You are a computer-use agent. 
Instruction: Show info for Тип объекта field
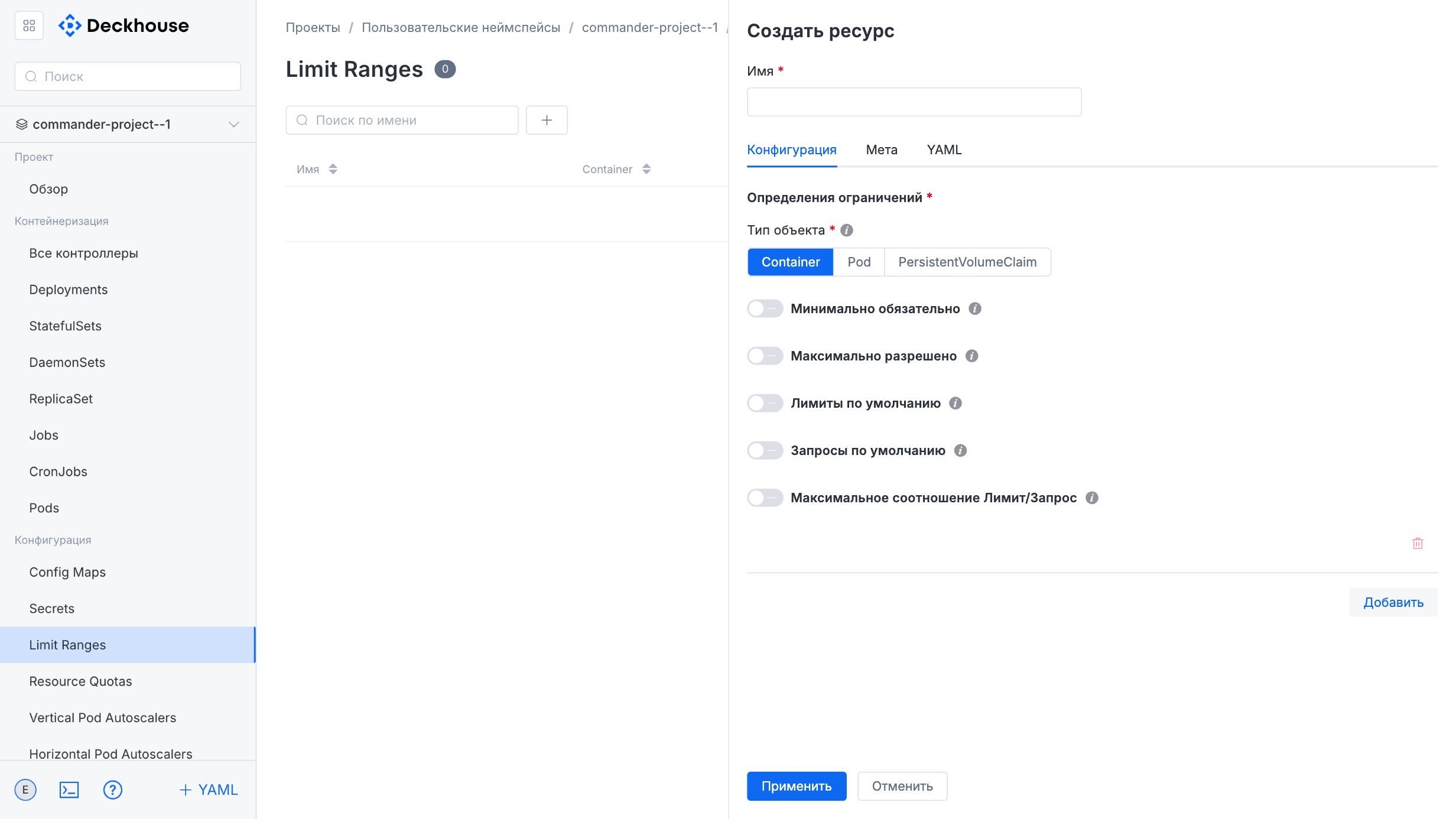click(x=847, y=230)
